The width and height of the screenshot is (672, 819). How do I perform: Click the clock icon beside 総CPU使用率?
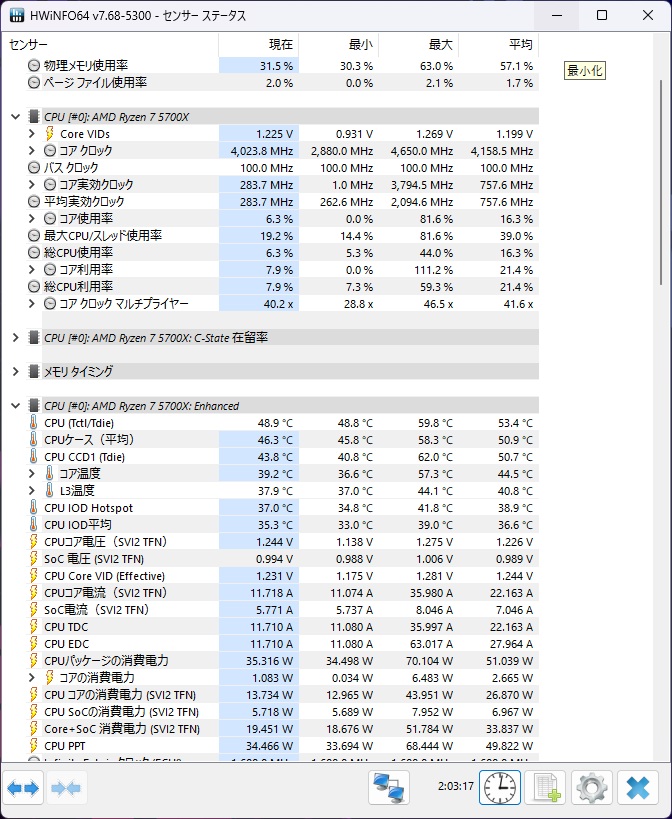[x=34, y=253]
